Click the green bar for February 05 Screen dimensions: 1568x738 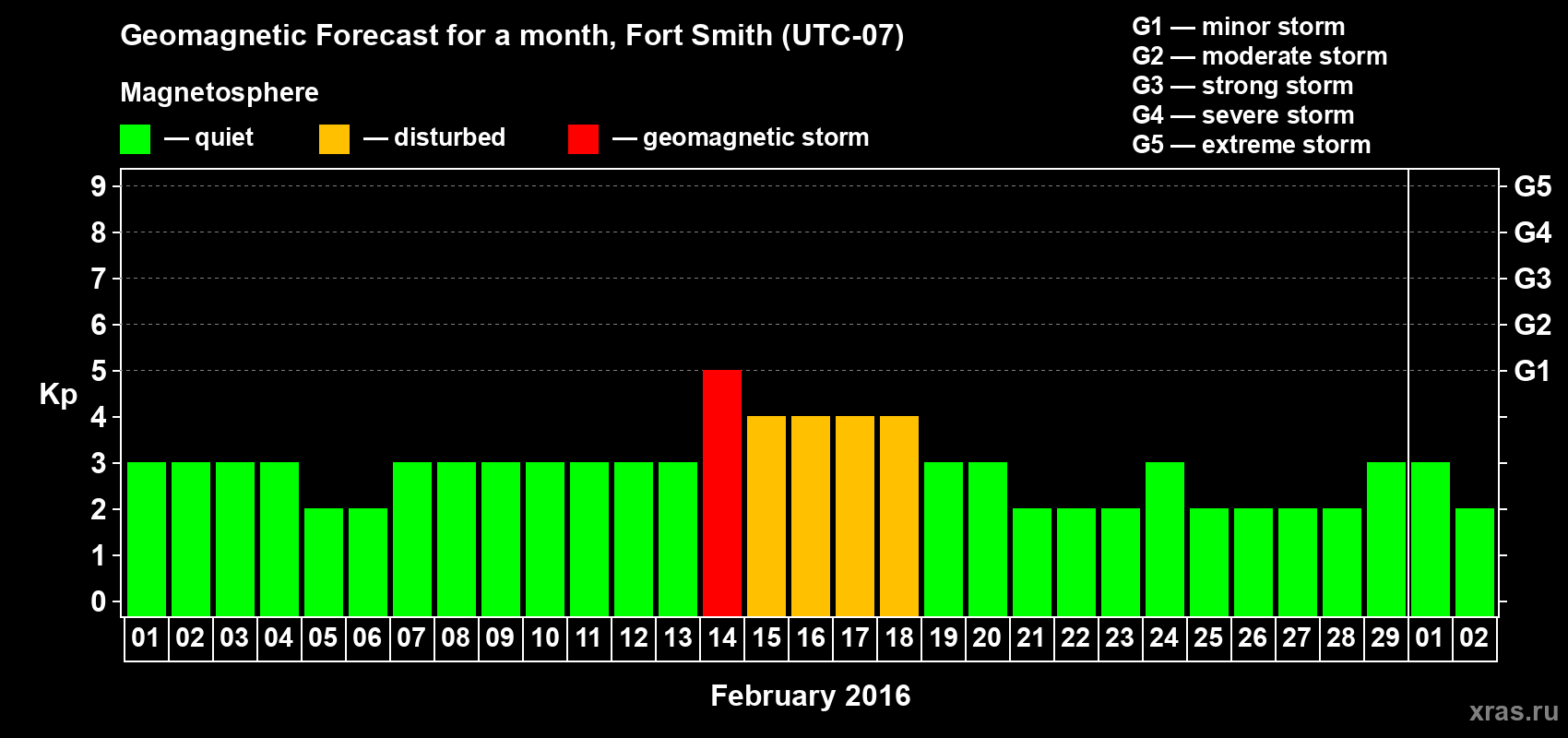pyautogui.click(x=324, y=563)
